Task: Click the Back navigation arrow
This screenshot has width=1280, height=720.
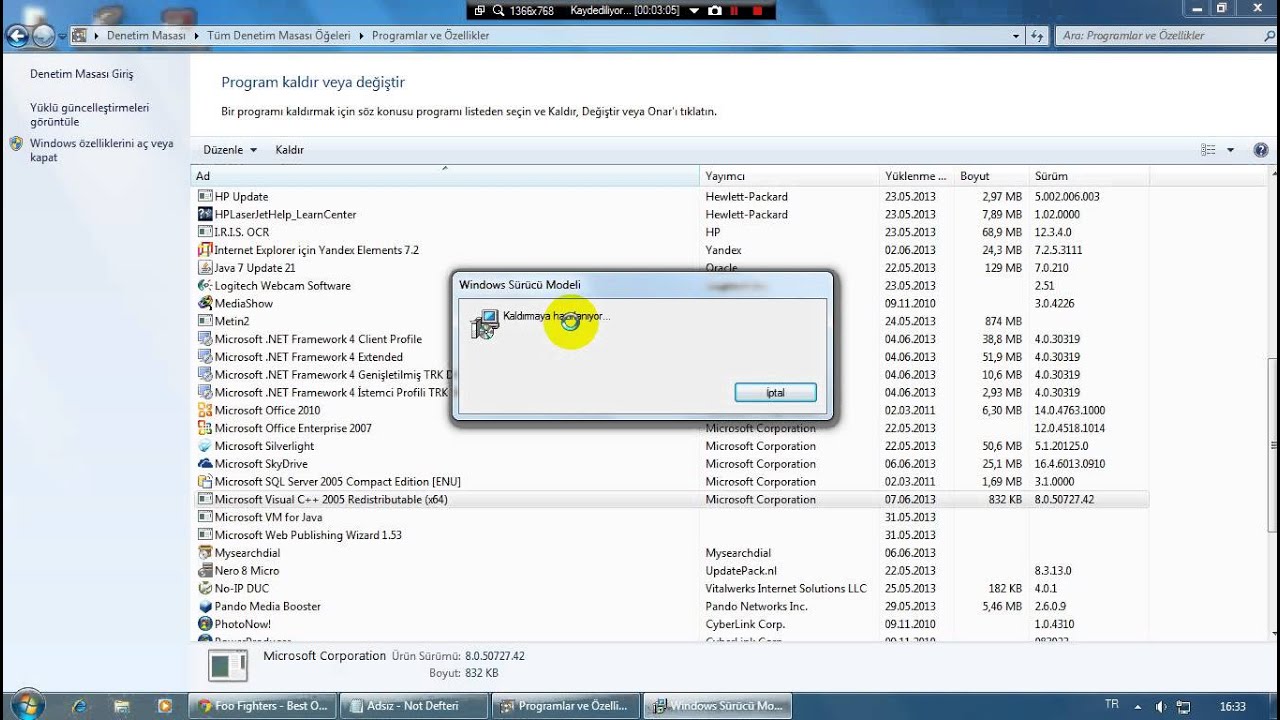Action: (17, 37)
